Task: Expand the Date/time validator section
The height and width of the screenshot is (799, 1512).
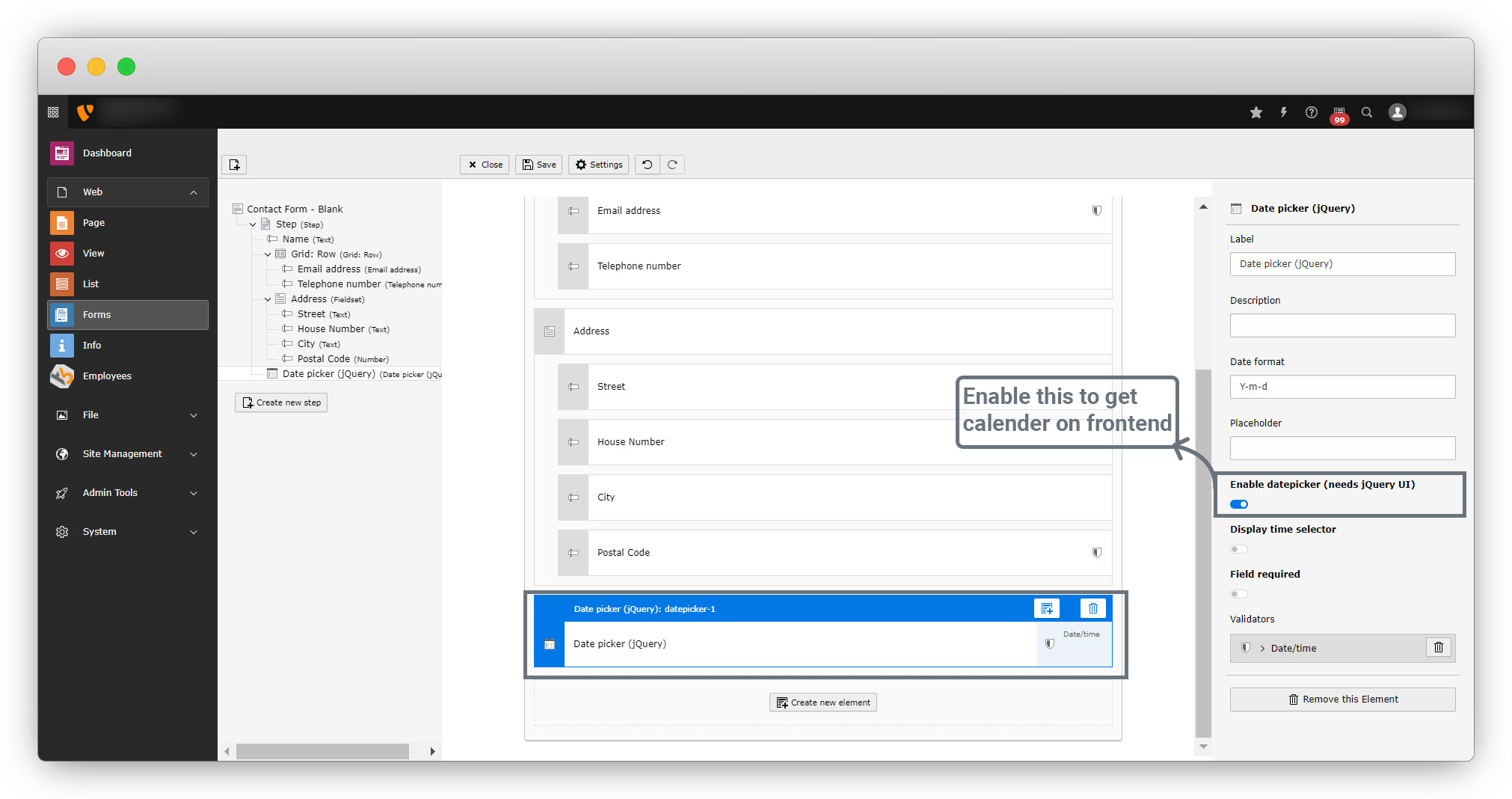Action: [x=1262, y=649]
